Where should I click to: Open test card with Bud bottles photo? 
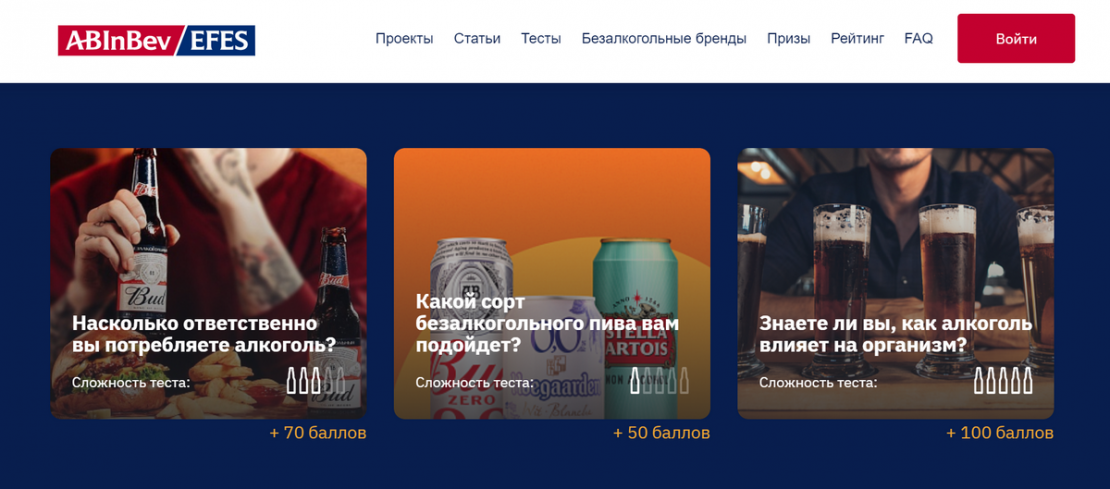click(x=208, y=283)
